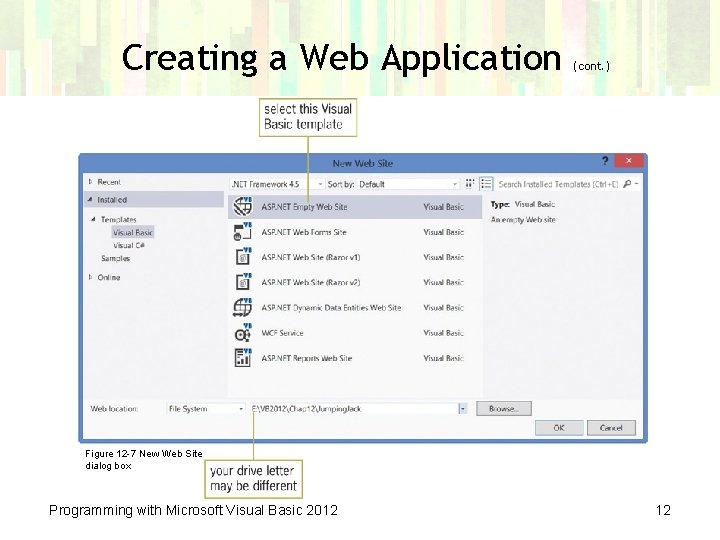
Task: Close the New Web Site dialog
Action: coord(628,161)
